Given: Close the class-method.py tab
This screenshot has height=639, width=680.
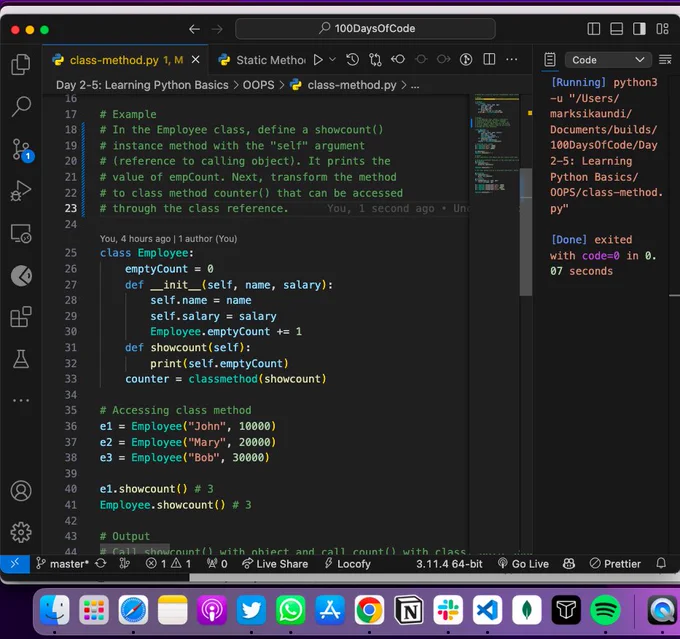Looking at the screenshot, I should (196, 59).
